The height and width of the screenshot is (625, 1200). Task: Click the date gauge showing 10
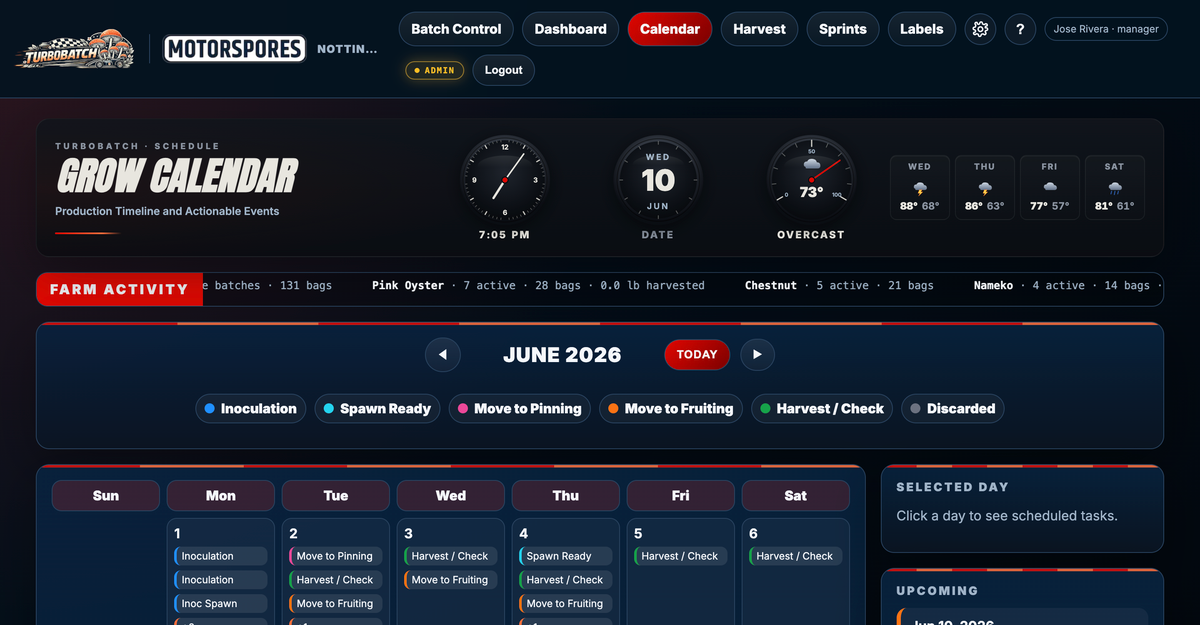click(x=658, y=180)
